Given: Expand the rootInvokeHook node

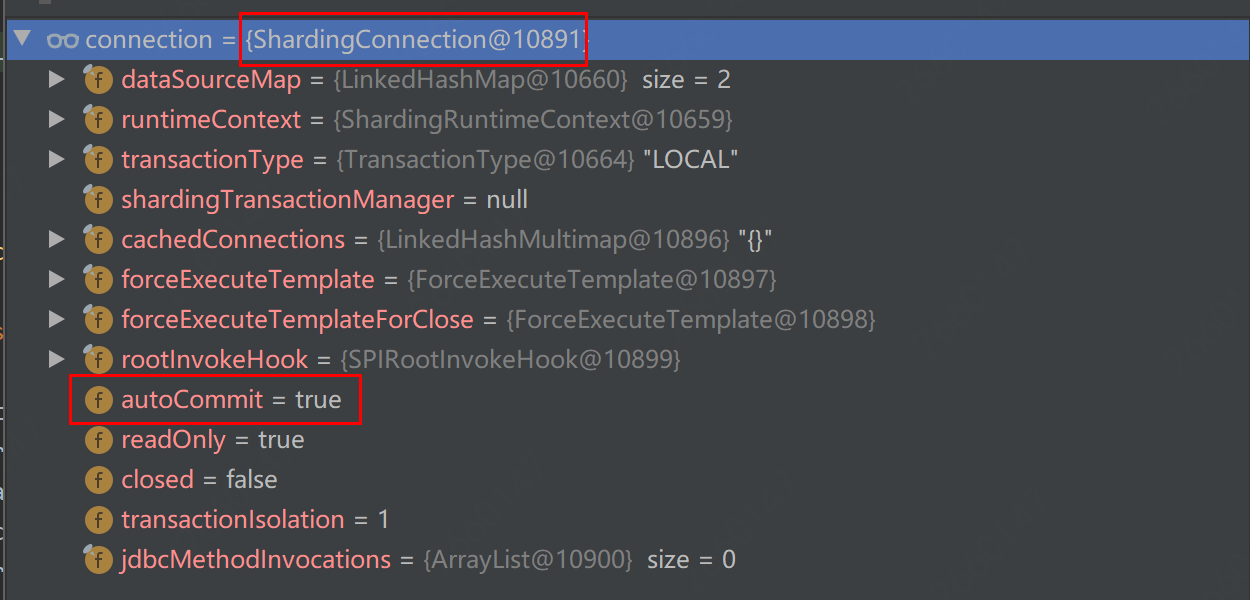Looking at the screenshot, I should [57, 360].
